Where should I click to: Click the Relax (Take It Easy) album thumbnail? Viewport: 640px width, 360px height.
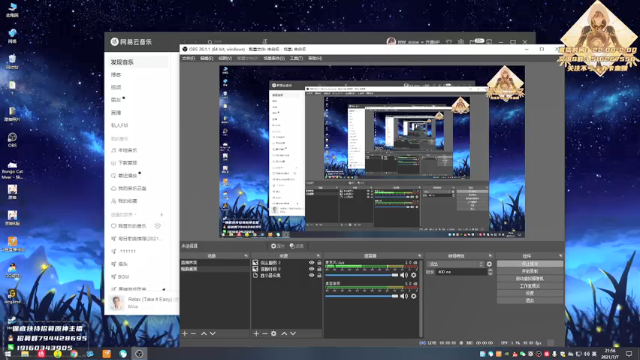(117, 302)
